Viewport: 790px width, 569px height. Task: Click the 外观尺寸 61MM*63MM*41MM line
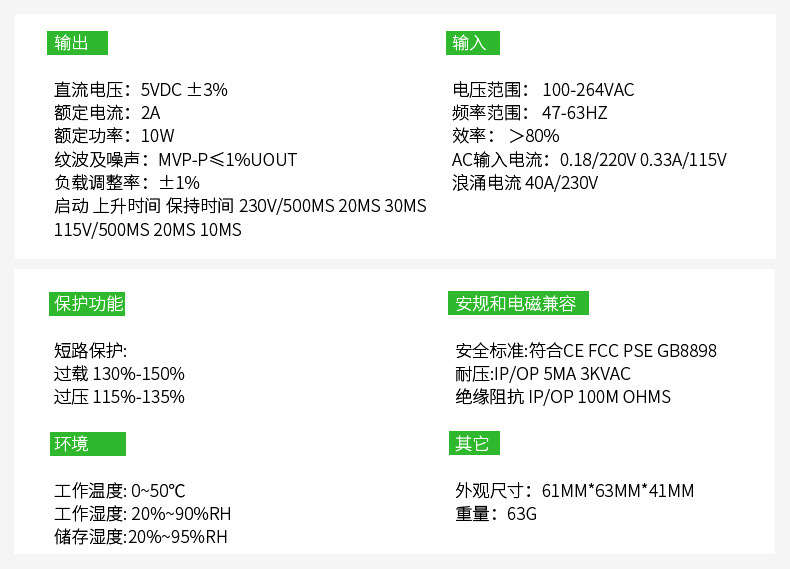tap(574, 491)
